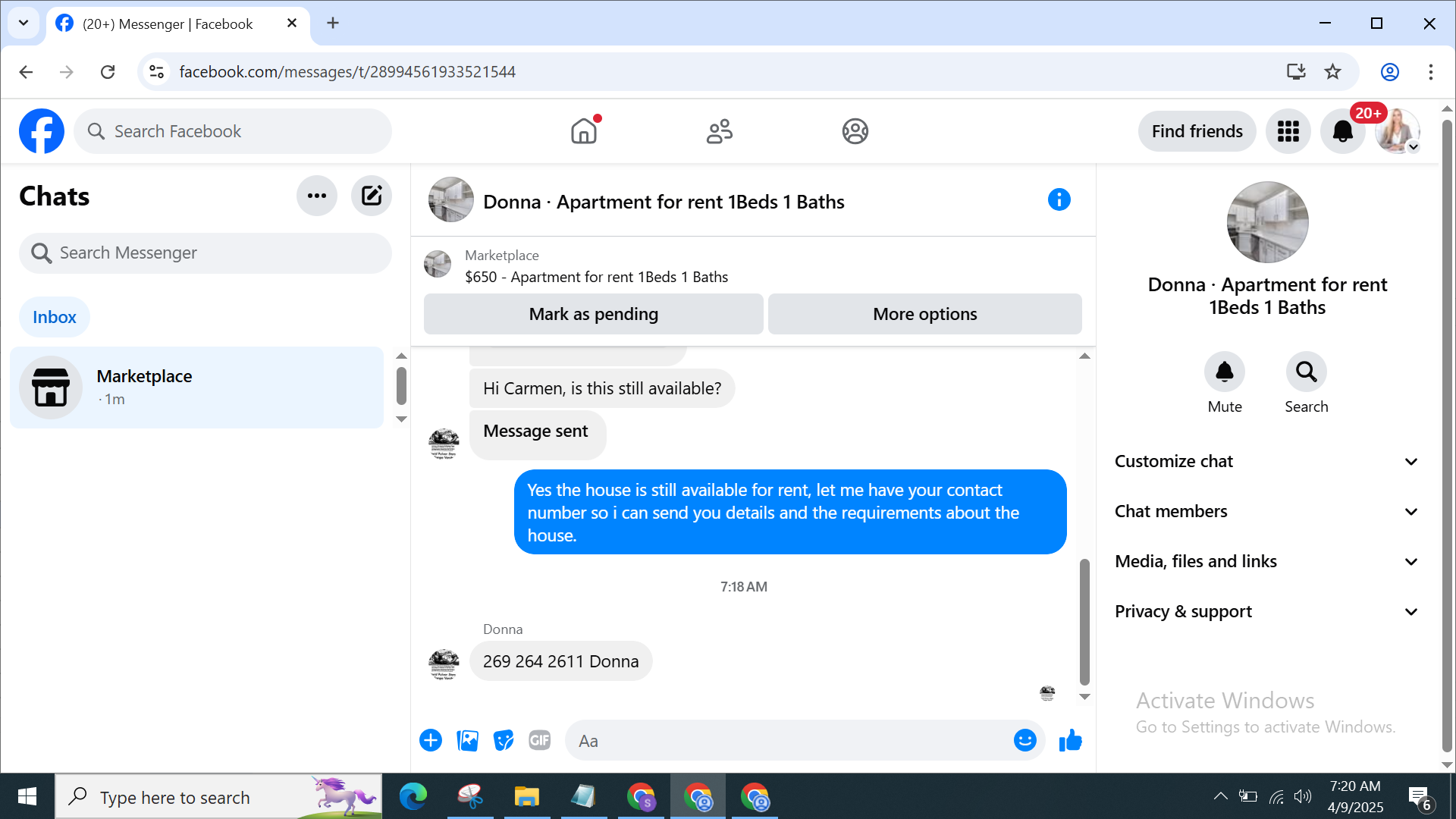Search in conversation with magnifier icon

[1306, 372]
